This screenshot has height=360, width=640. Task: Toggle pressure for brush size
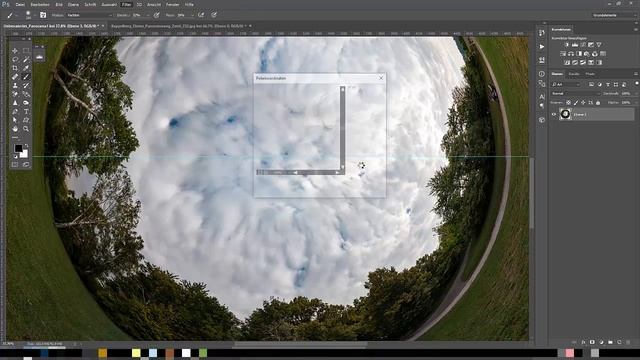(214, 15)
